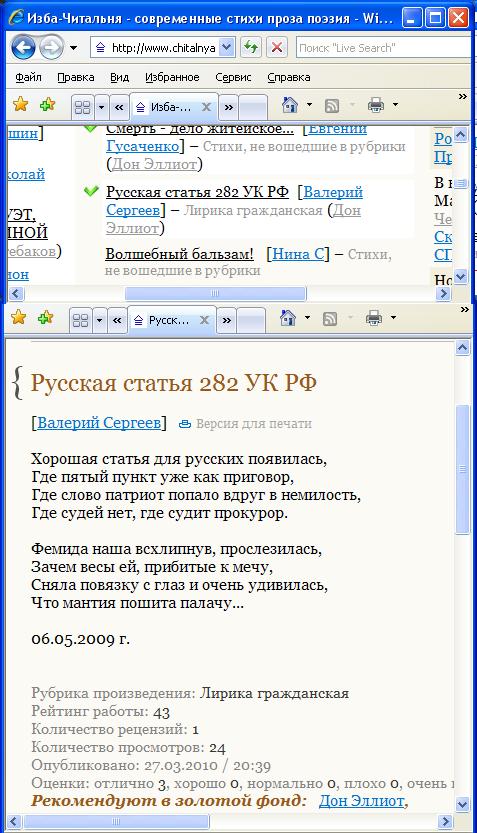Viewport: 477px width, 833px height.
Task: Open the Избранное menu
Action: click(x=172, y=78)
